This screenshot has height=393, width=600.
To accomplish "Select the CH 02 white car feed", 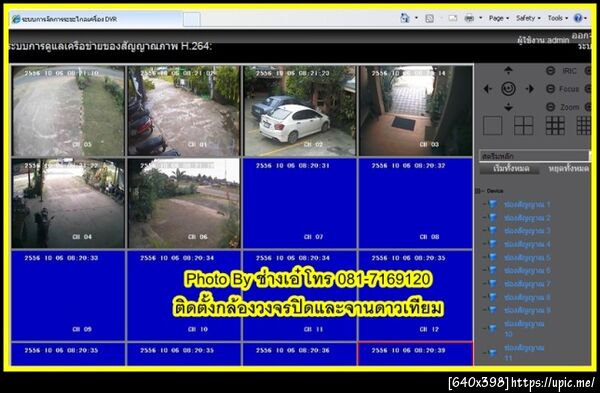I will tap(300, 111).
